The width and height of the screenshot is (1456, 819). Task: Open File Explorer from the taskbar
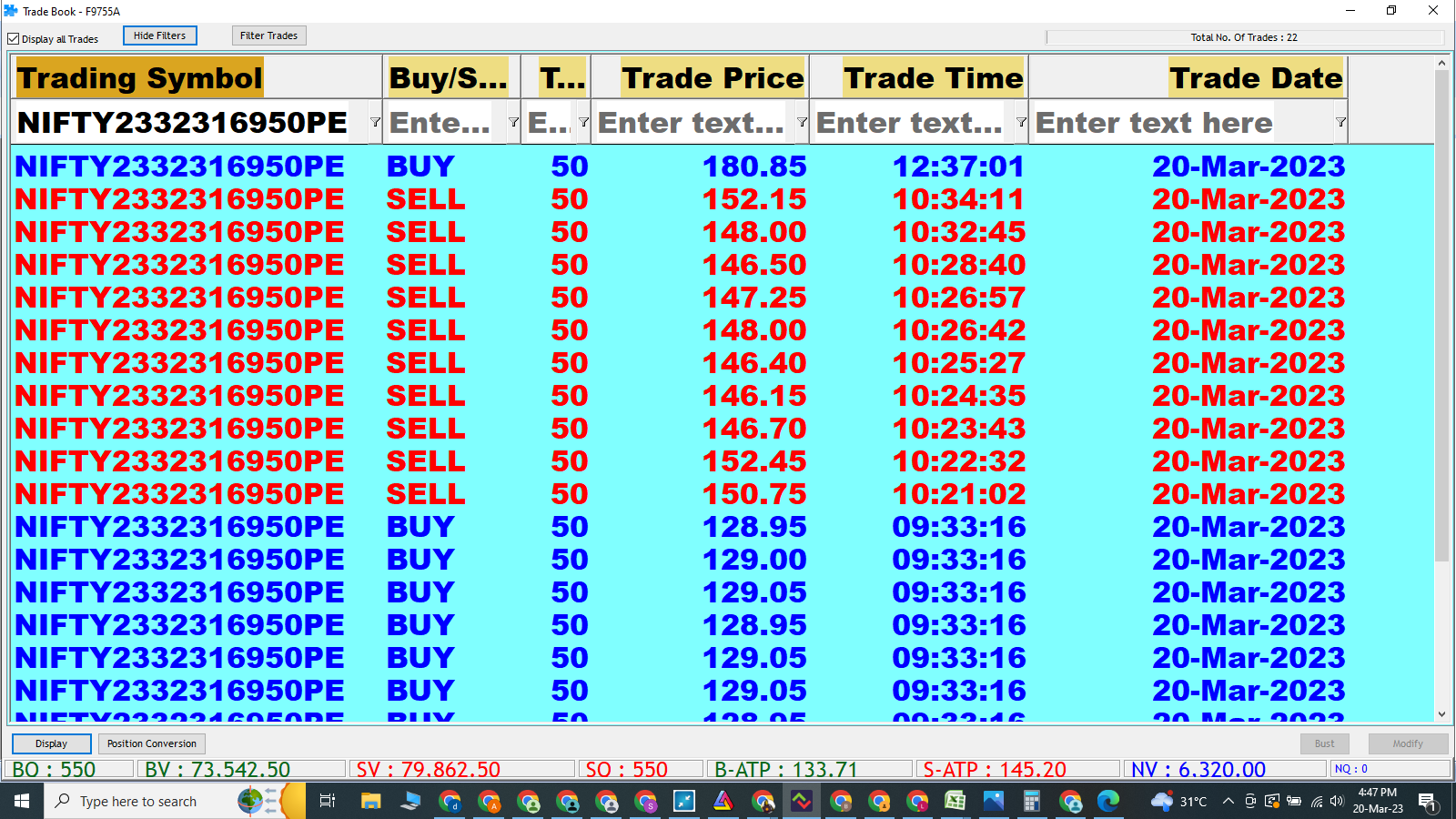pyautogui.click(x=370, y=802)
